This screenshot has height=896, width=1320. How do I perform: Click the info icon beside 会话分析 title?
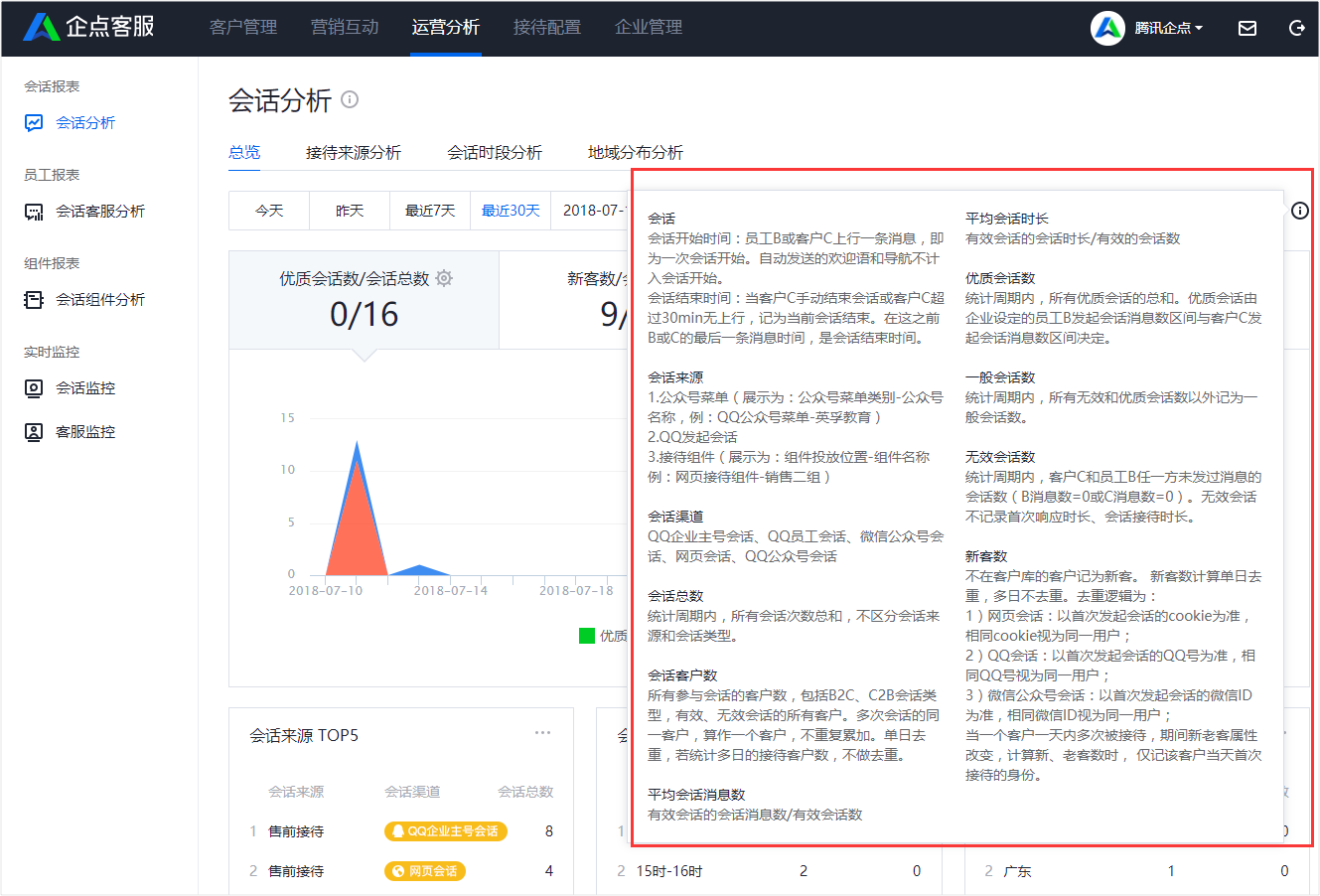coord(350,100)
